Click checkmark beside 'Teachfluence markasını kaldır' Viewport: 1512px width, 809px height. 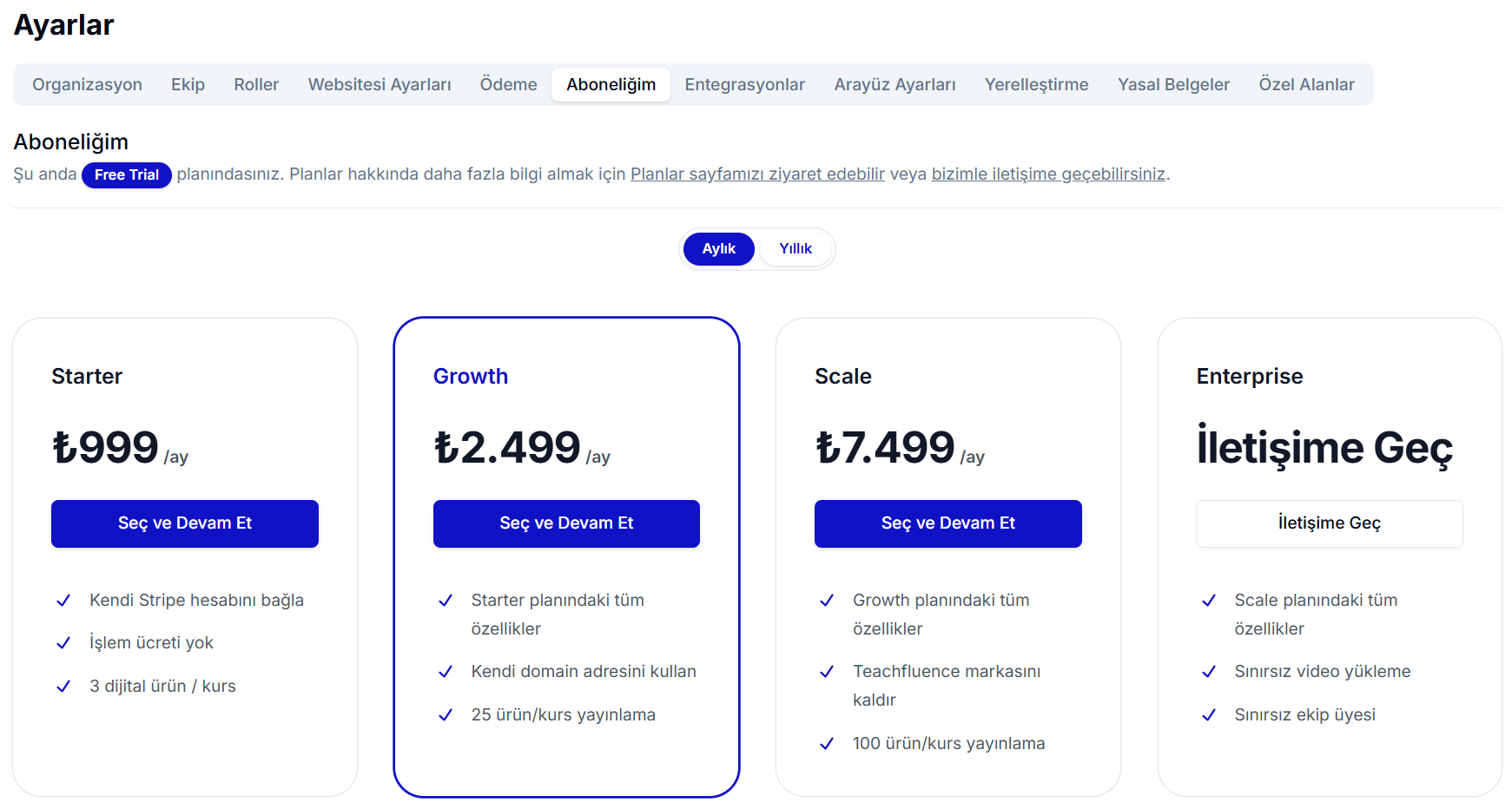pos(827,672)
